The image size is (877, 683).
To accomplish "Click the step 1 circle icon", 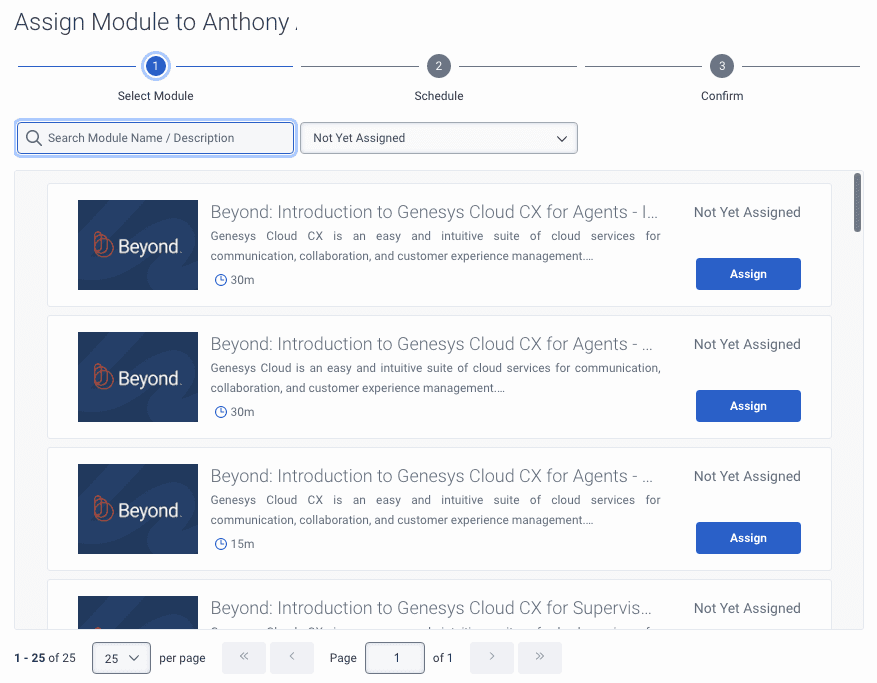I will pos(155,67).
